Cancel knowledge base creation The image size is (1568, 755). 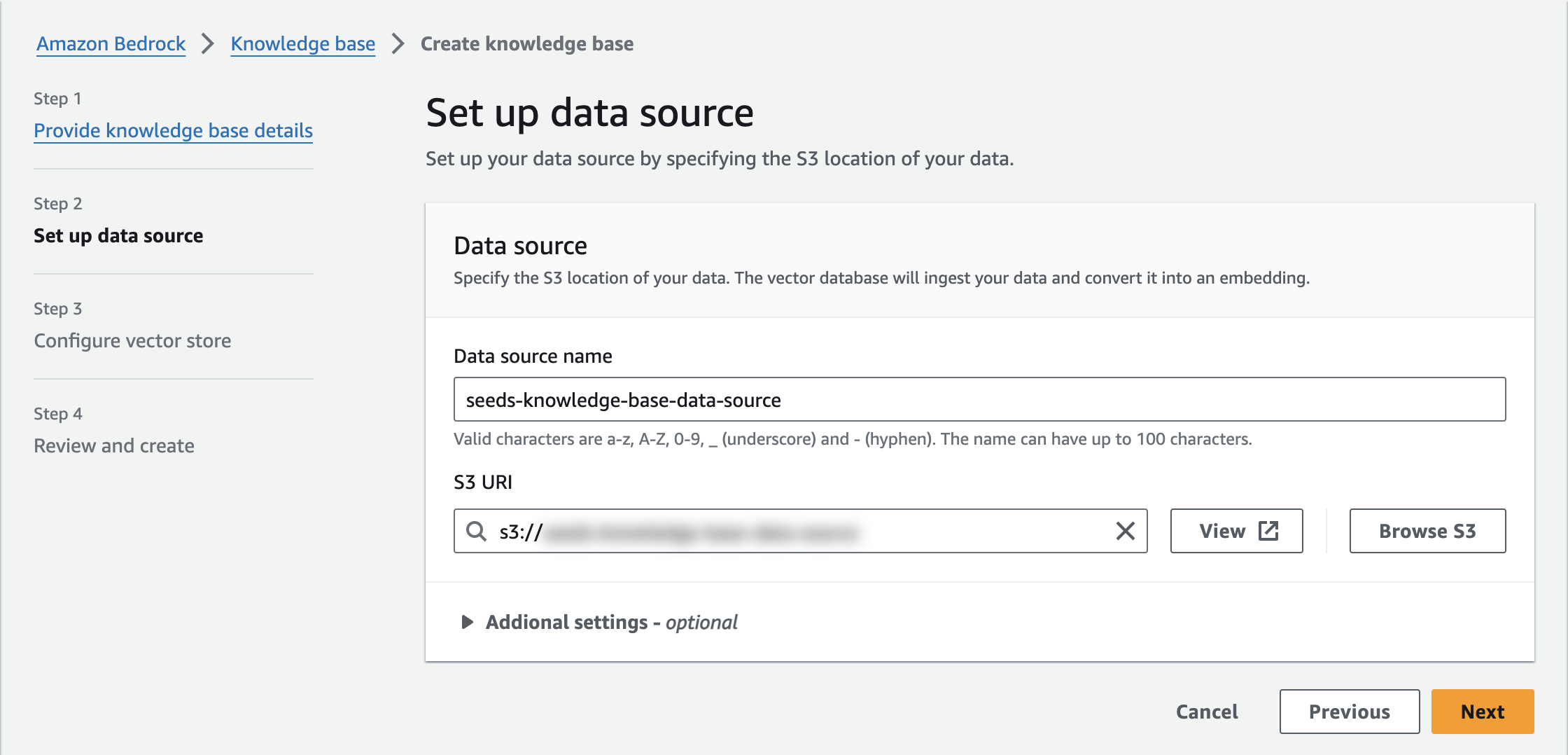tap(1207, 712)
